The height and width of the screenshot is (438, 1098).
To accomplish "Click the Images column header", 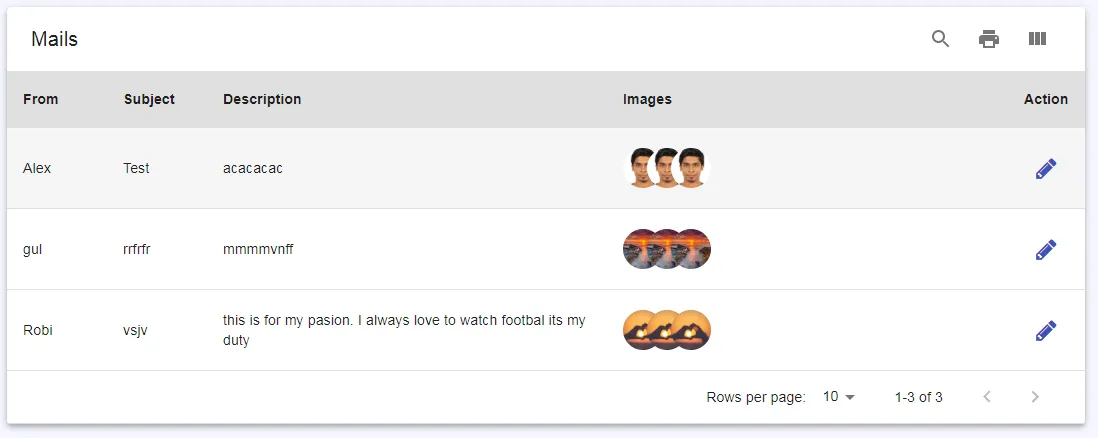I will (647, 99).
